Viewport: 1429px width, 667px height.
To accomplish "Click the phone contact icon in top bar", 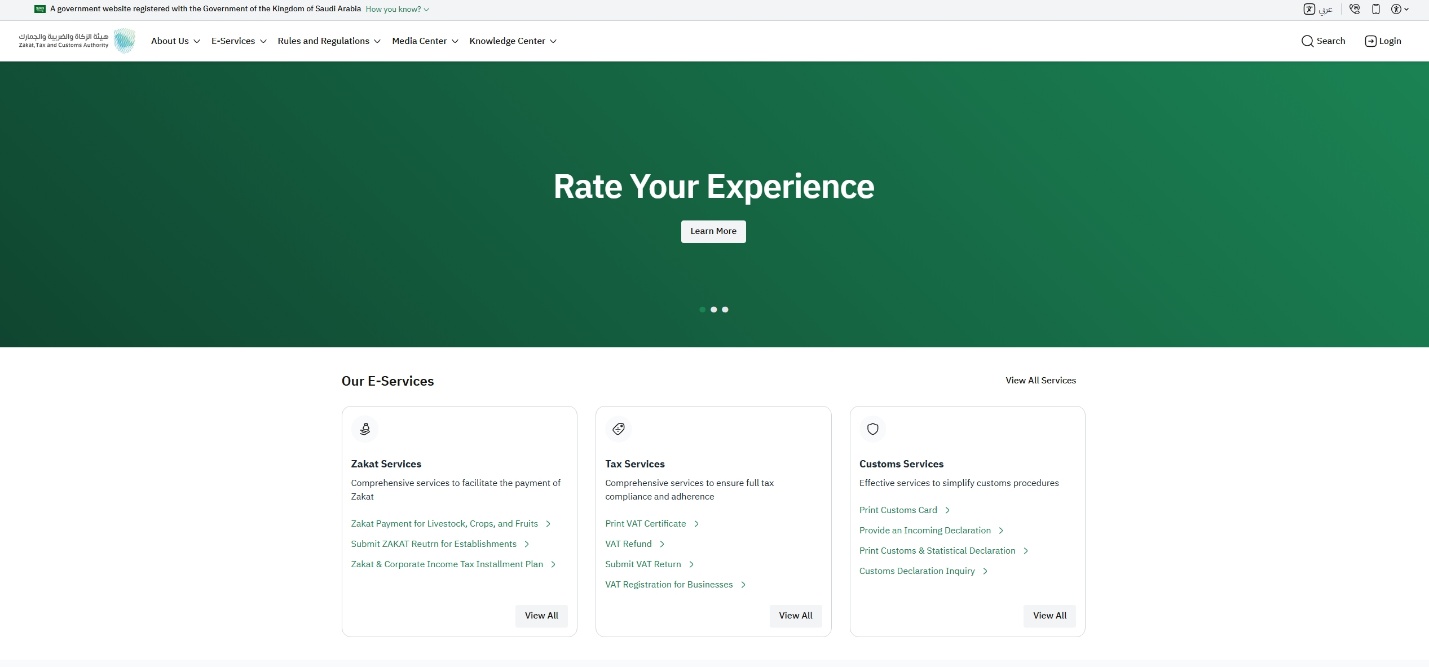I will click(x=1354, y=9).
